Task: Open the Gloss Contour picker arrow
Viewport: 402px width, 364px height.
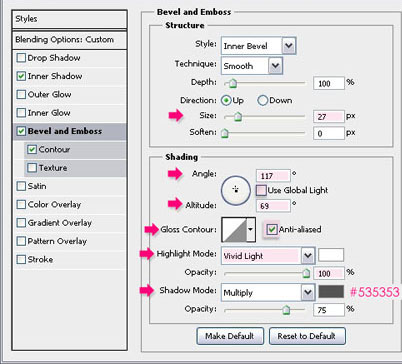Action: [251, 230]
